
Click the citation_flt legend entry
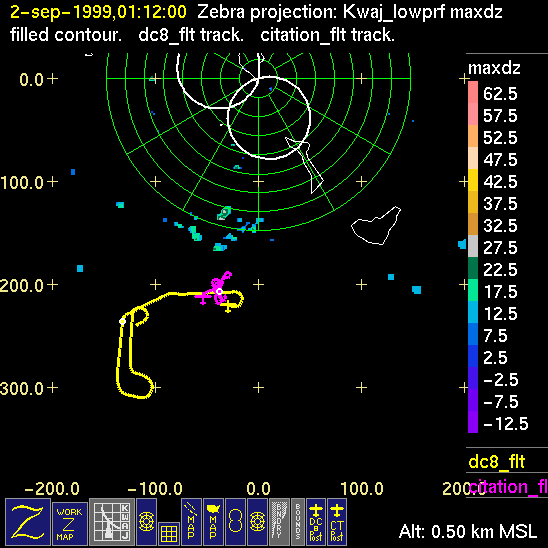tap(508, 486)
